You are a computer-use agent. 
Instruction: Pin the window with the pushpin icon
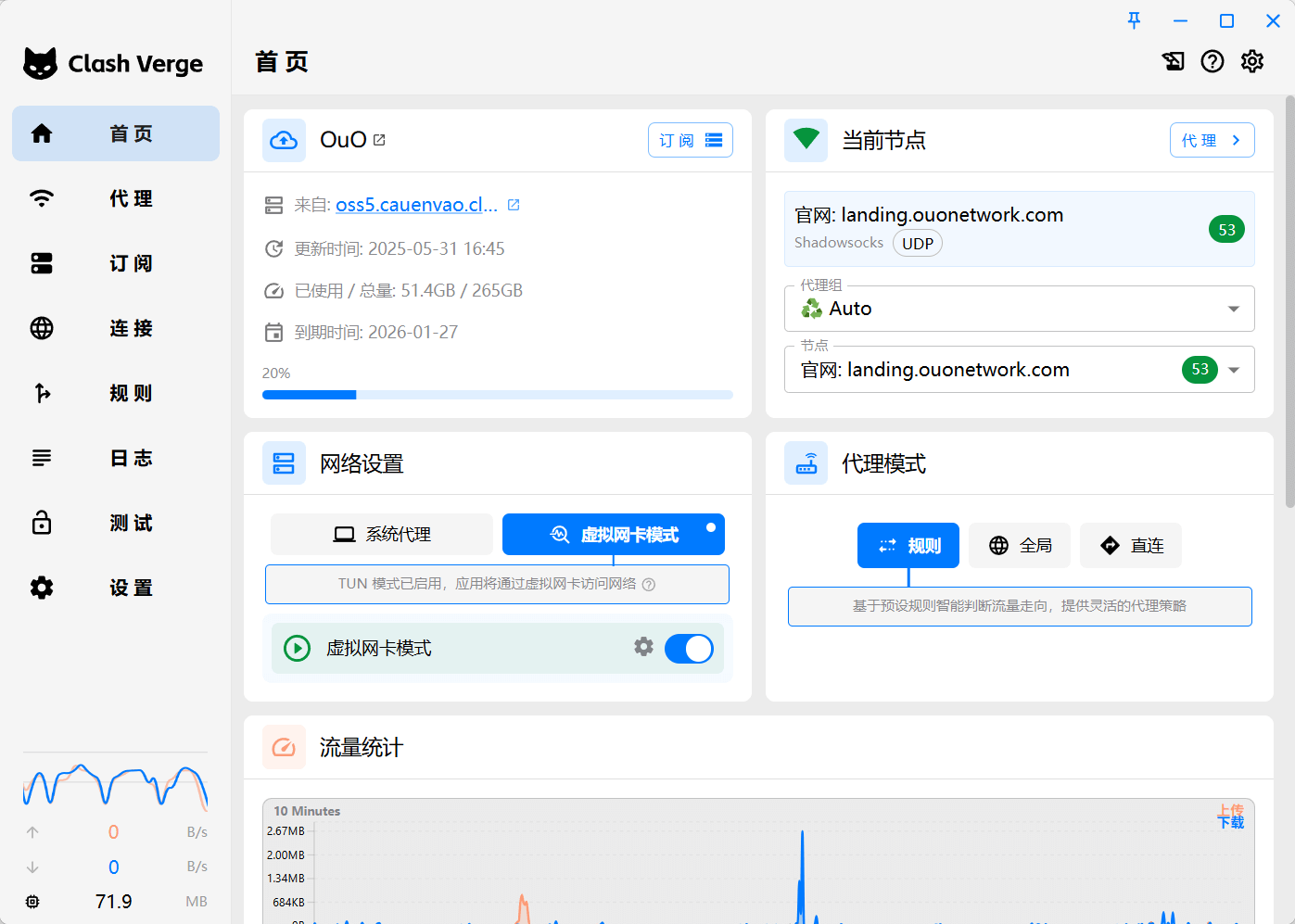(1134, 20)
